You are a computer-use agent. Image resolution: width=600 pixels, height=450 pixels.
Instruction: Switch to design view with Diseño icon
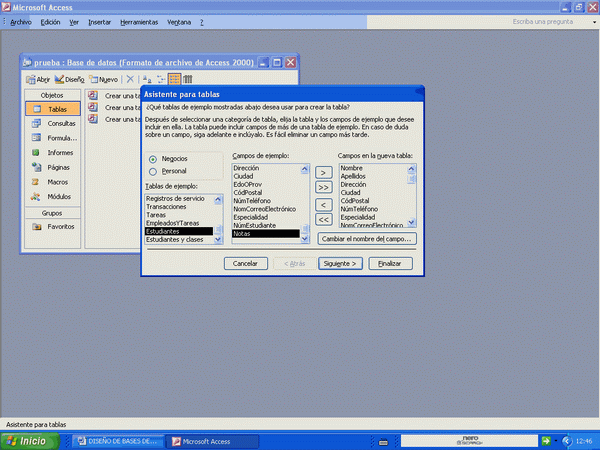tap(69, 79)
